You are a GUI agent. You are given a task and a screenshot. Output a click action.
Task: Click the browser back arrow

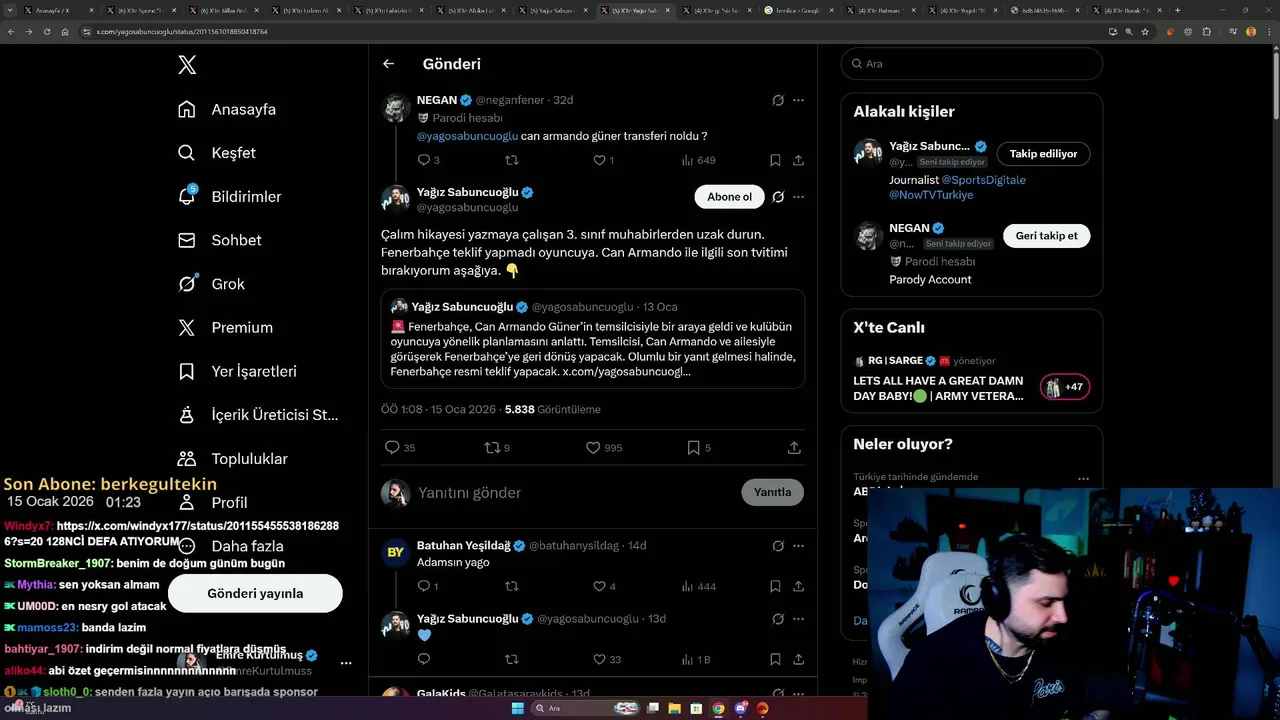coord(11,32)
